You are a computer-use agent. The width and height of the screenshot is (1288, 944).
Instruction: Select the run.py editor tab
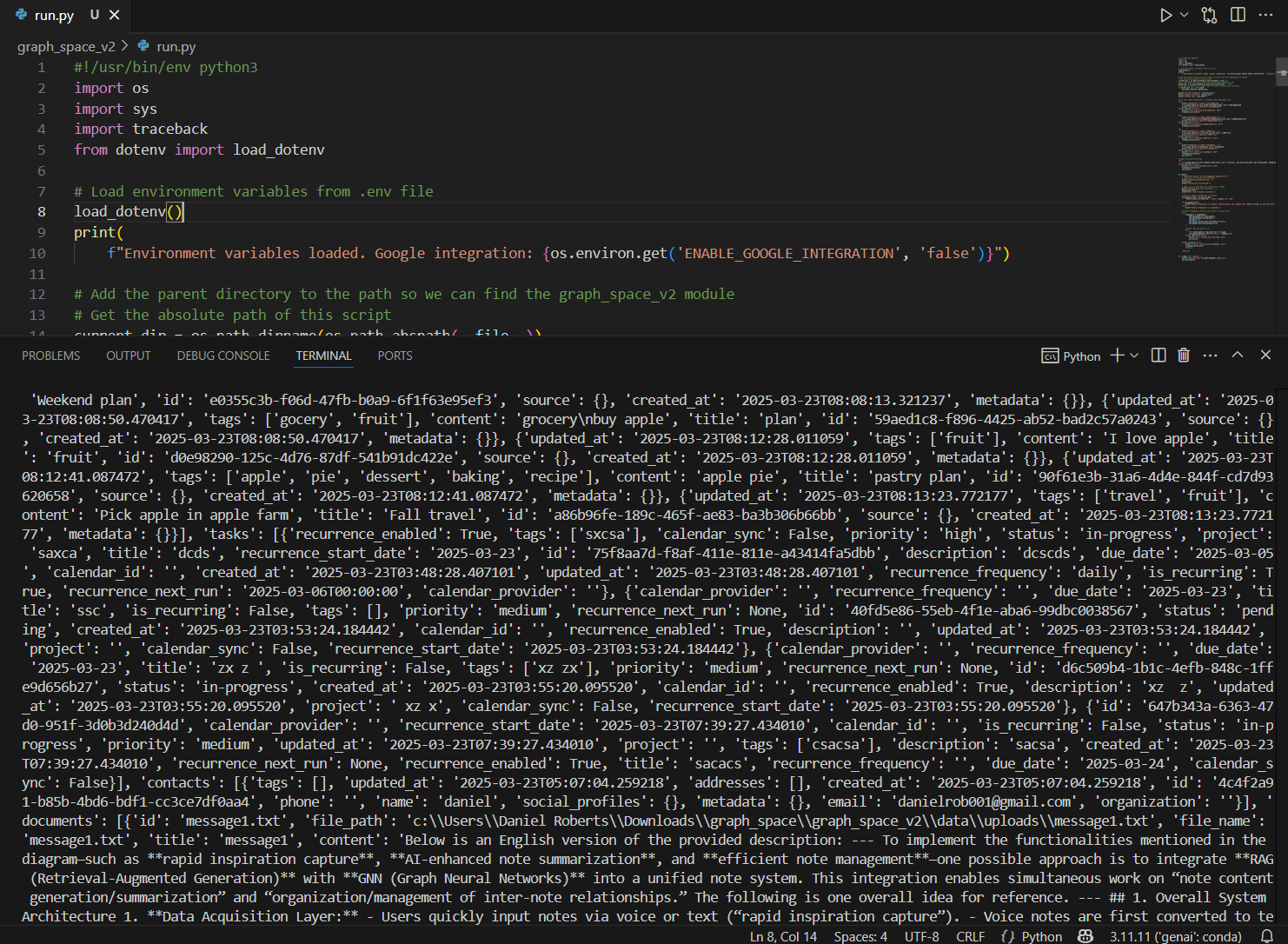pyautogui.click(x=67, y=15)
